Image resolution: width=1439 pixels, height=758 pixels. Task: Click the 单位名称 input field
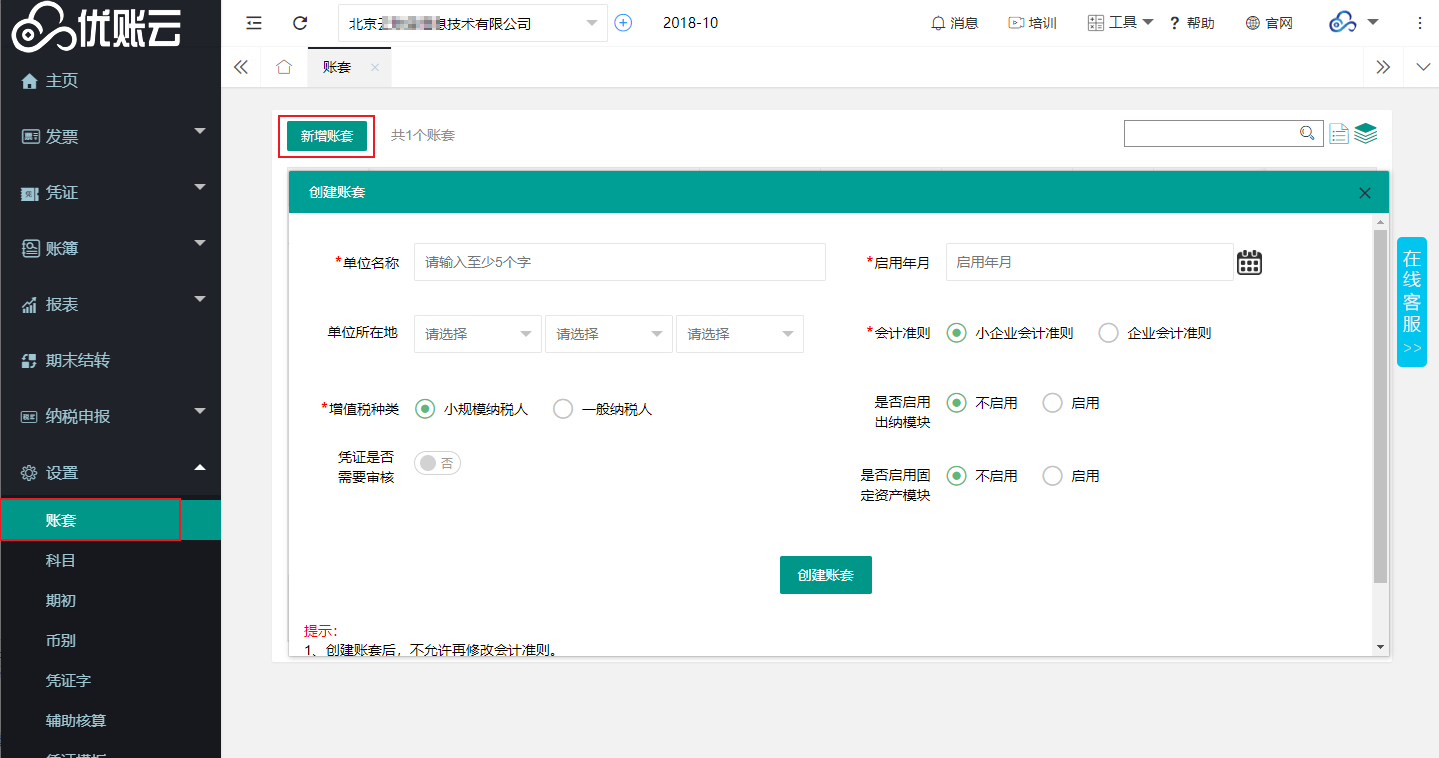click(620, 262)
